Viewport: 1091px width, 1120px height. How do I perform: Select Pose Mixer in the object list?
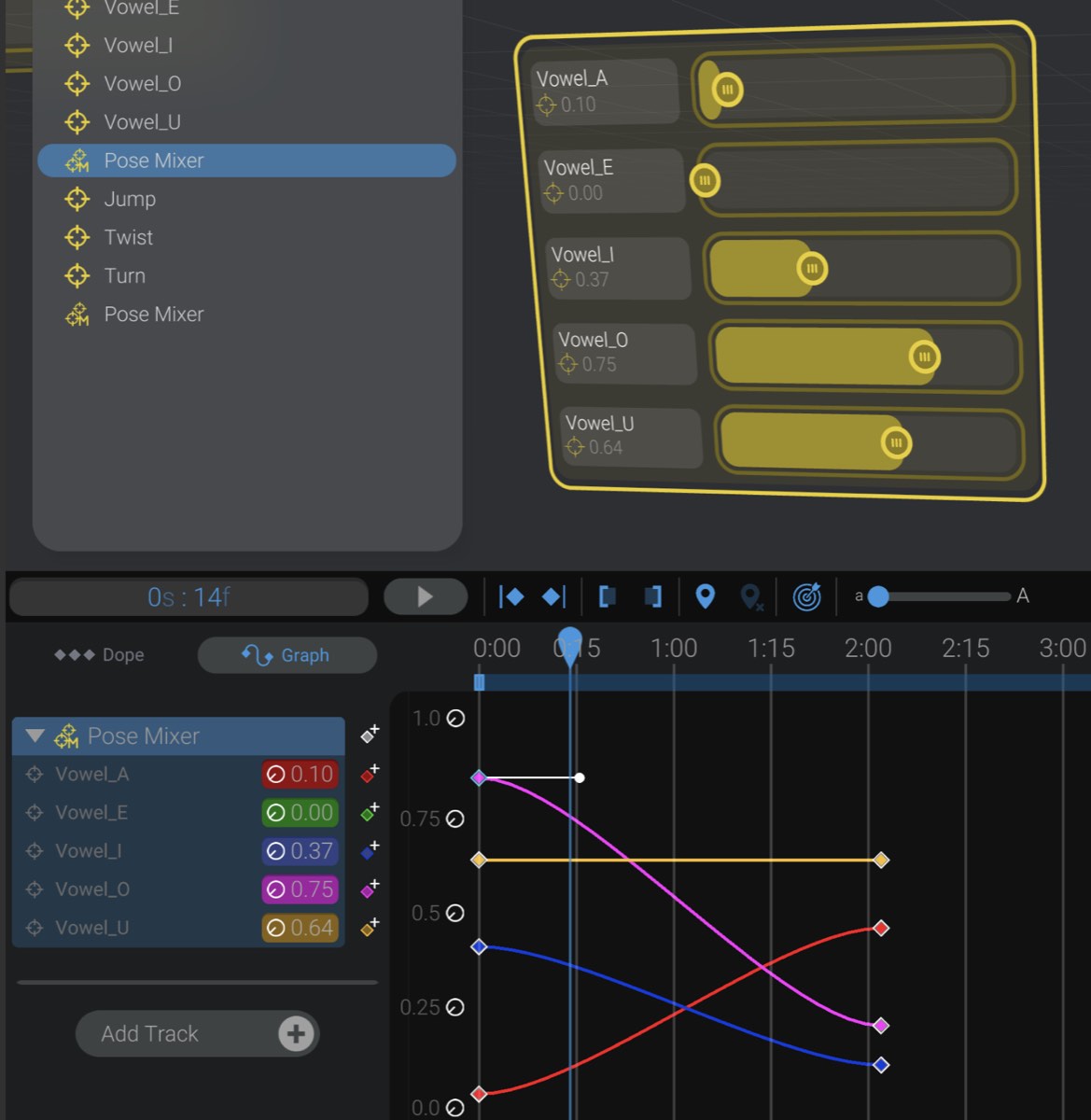tap(155, 161)
